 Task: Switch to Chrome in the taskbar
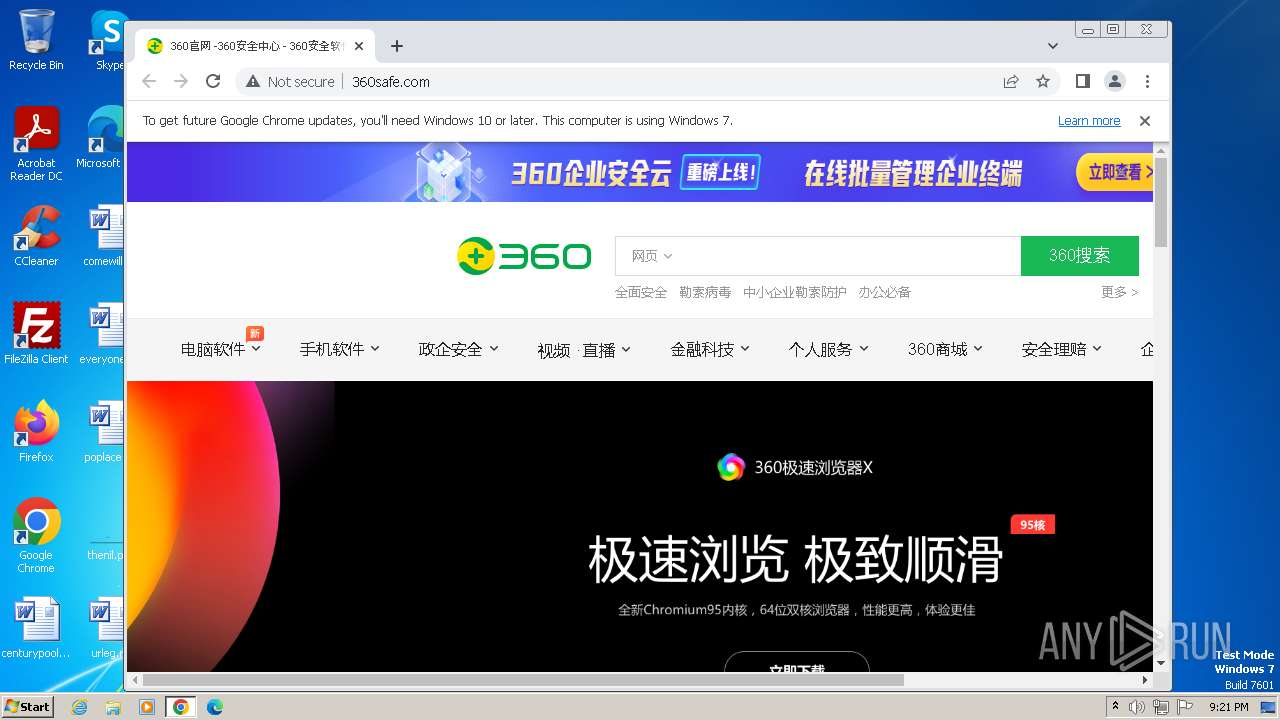click(180, 707)
